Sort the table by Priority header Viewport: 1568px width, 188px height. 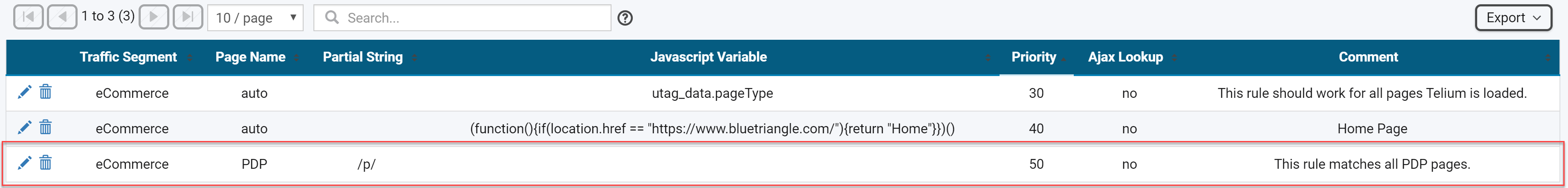[x=1034, y=57]
